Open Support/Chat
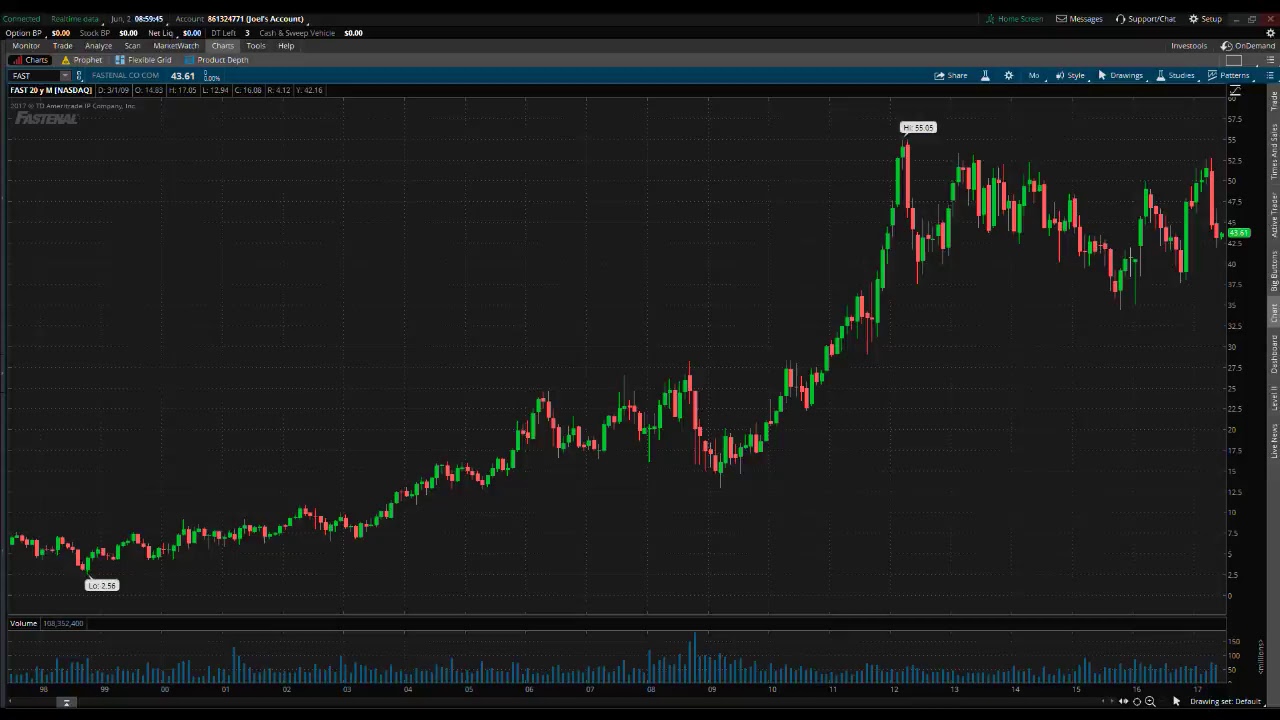This screenshot has height=720, width=1280. pos(1146,19)
